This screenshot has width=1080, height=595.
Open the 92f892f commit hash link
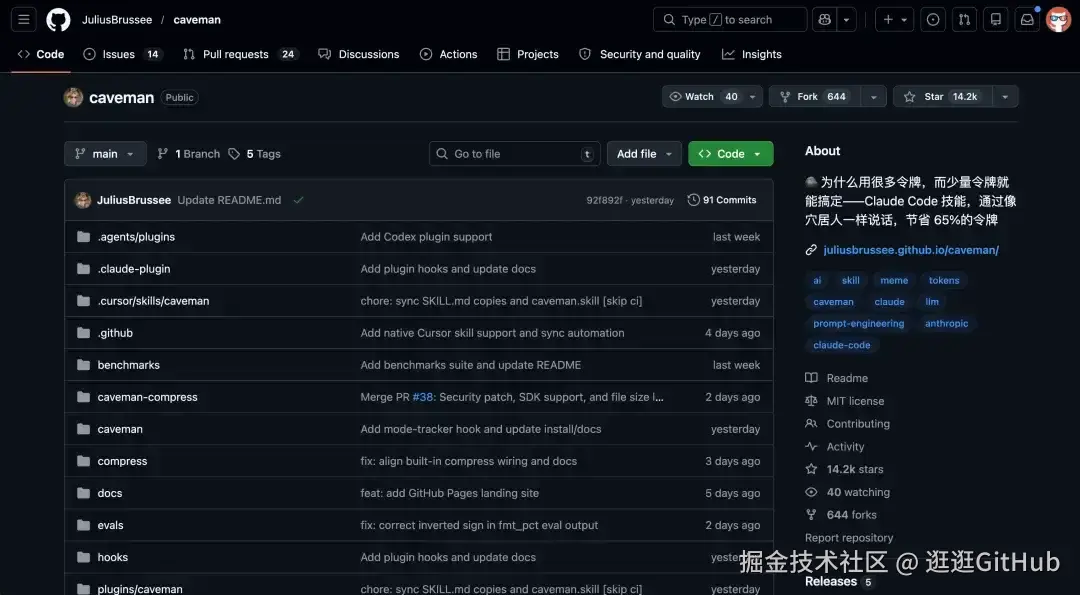coord(604,200)
